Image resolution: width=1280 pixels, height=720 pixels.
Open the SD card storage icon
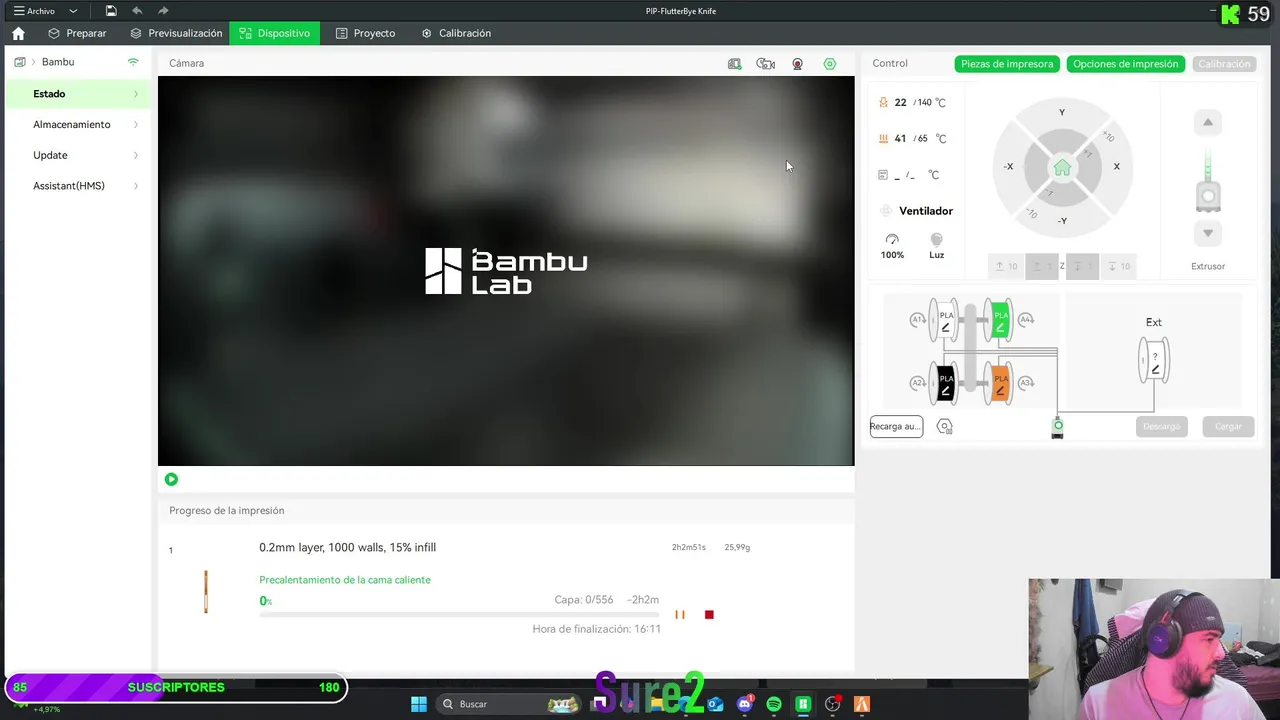pyautogui.click(x=734, y=64)
